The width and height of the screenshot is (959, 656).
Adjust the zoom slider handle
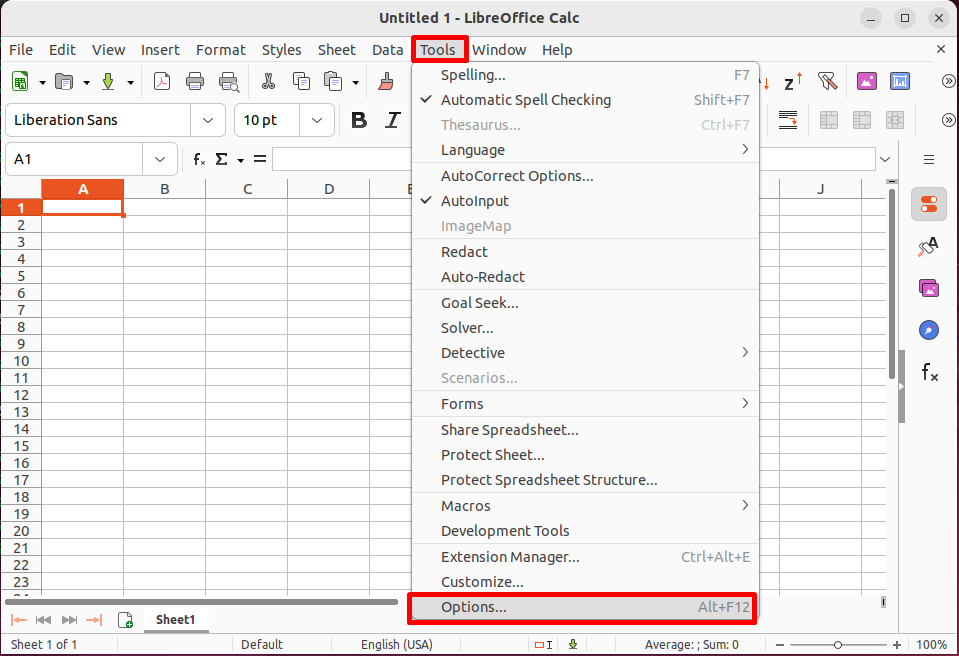pyautogui.click(x=838, y=644)
